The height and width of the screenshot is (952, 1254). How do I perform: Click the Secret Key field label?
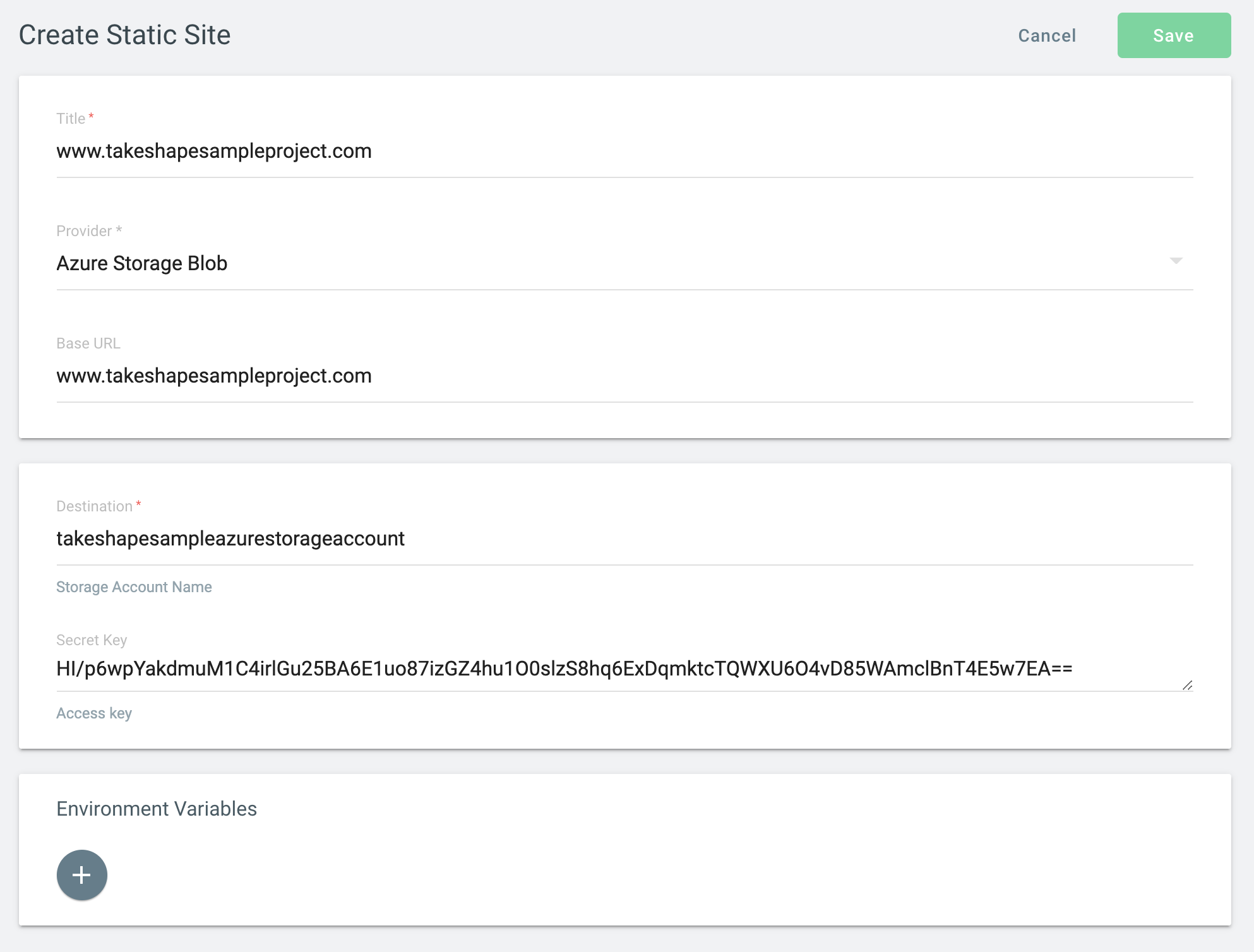point(92,640)
